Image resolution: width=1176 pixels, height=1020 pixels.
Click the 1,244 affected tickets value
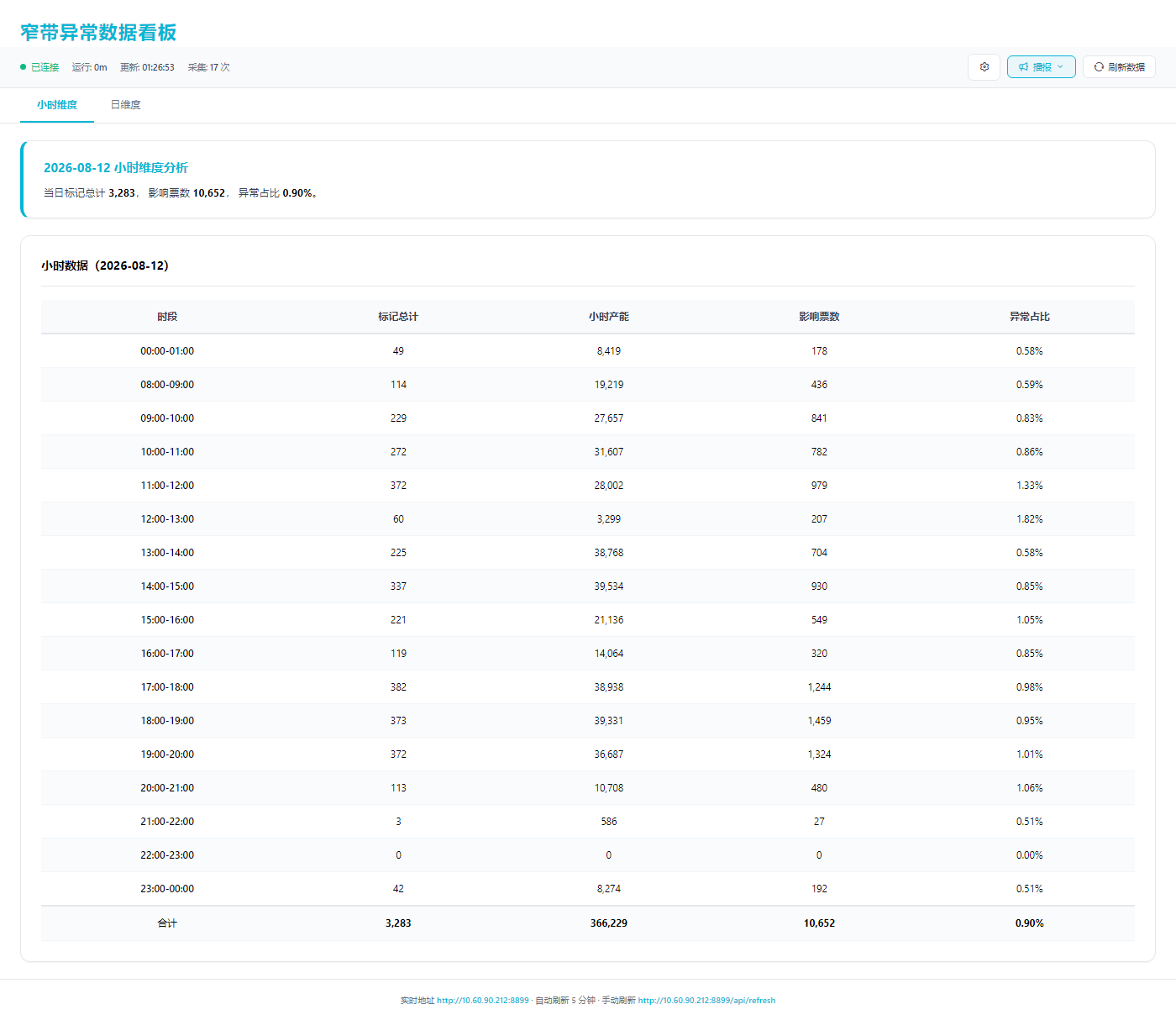(x=819, y=687)
